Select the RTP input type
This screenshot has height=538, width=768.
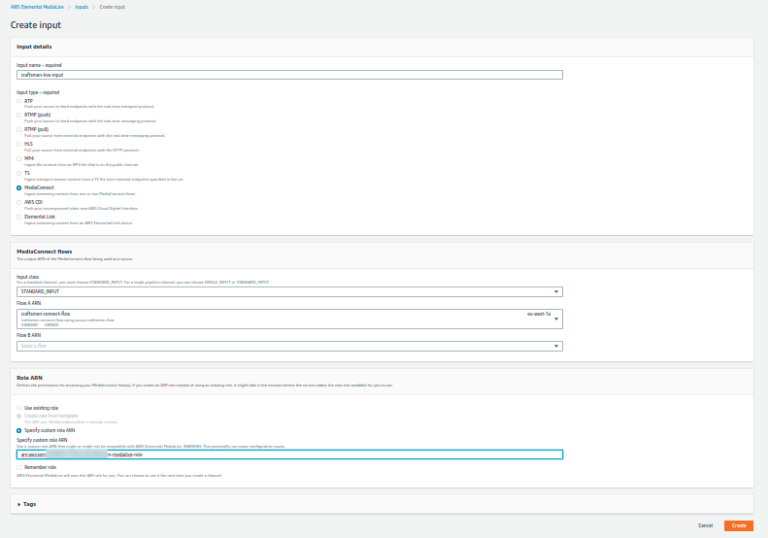[x=19, y=101]
